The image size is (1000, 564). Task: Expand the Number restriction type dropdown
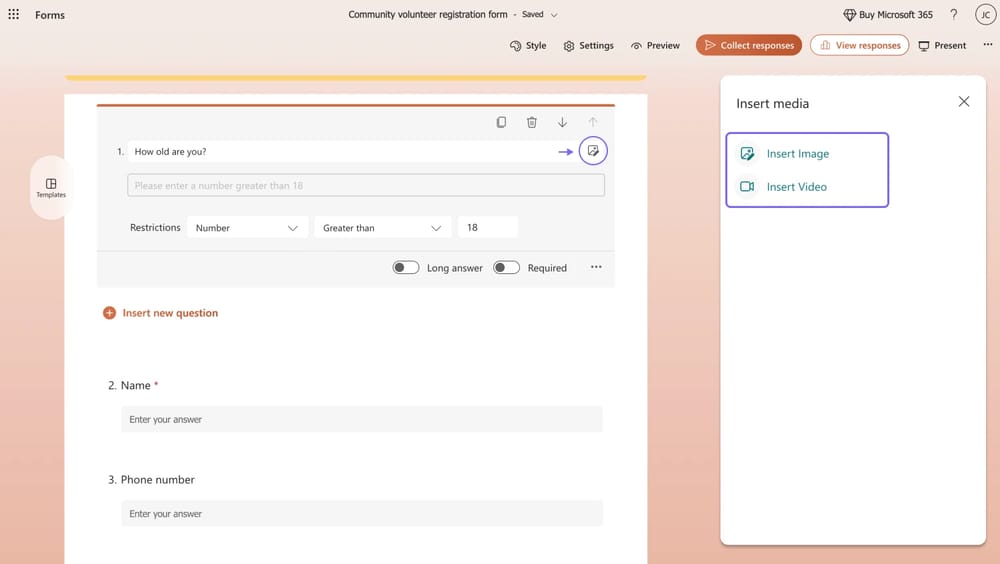click(x=247, y=228)
